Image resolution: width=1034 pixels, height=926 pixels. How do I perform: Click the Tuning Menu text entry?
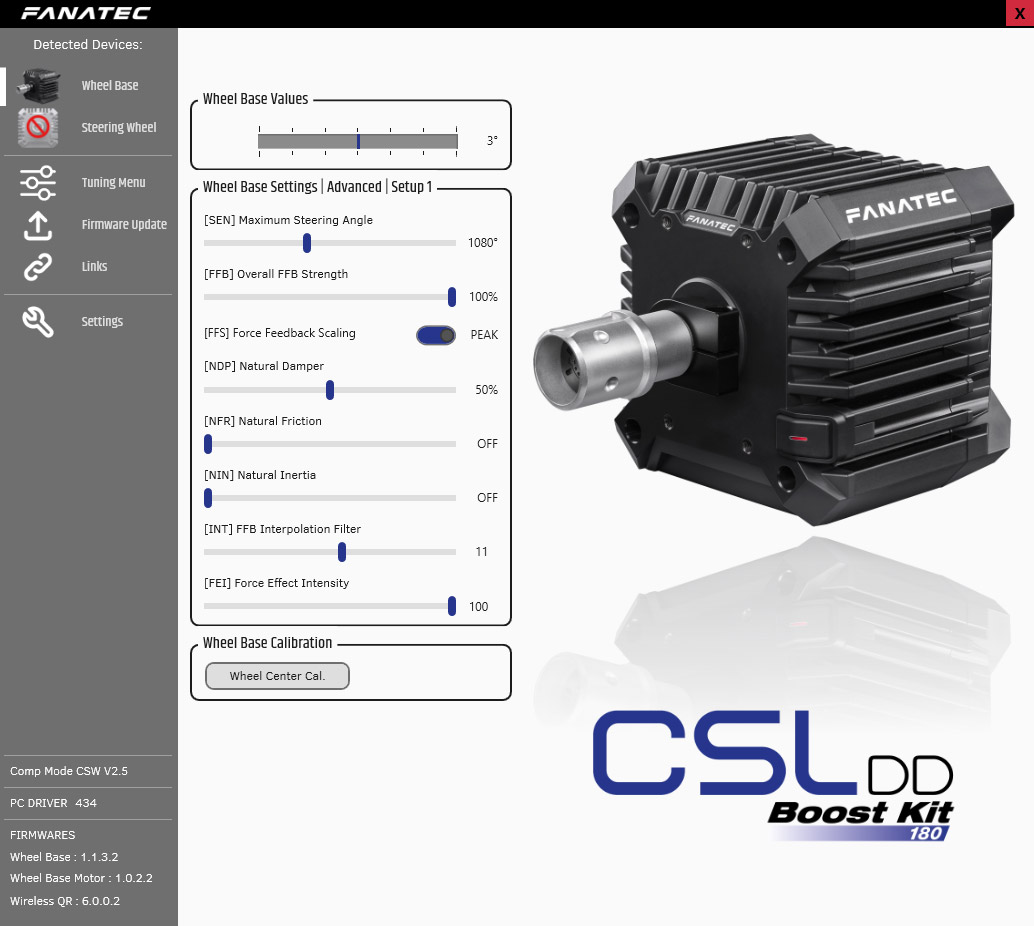tap(113, 183)
